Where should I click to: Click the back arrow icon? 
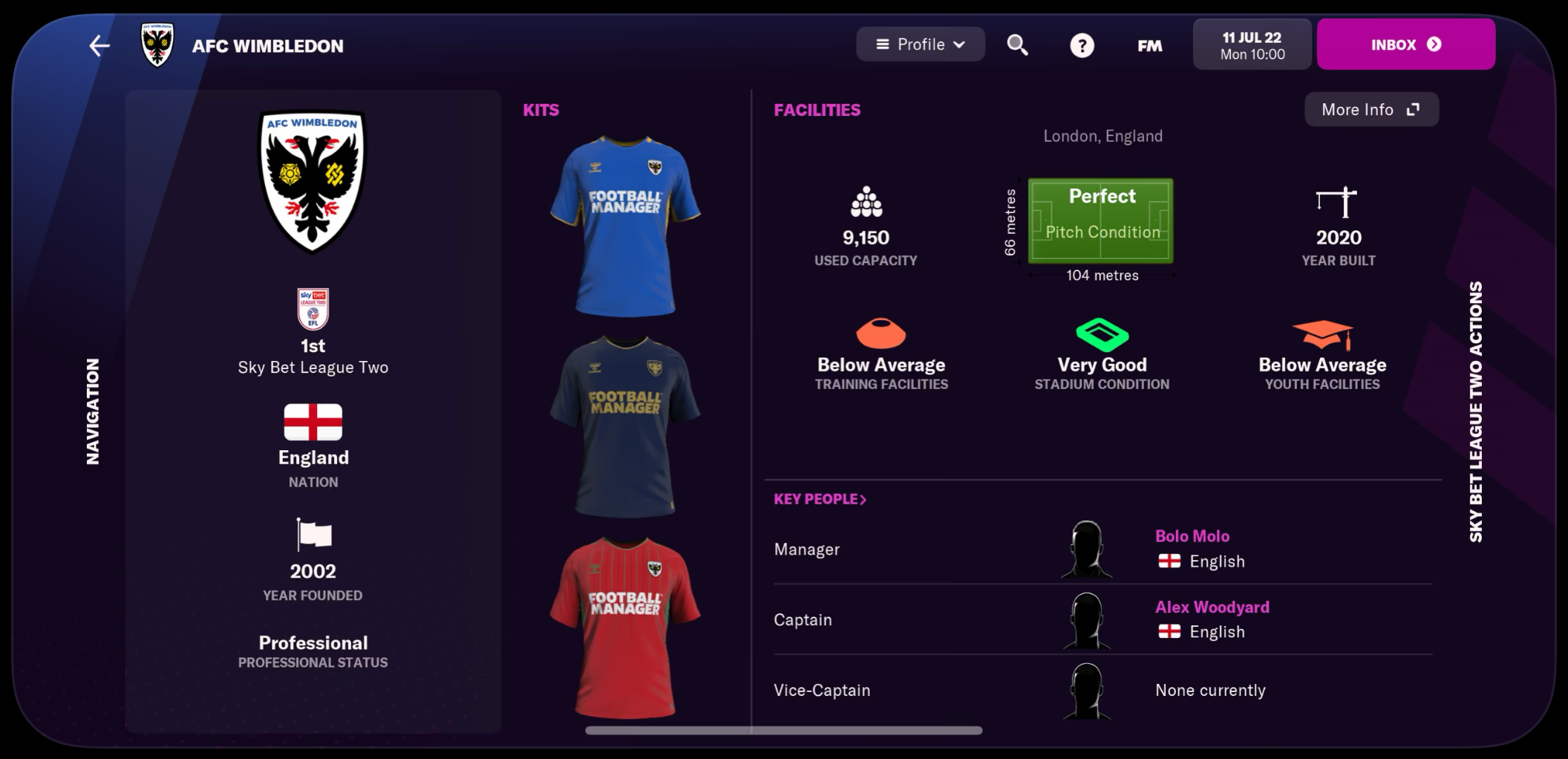99,46
